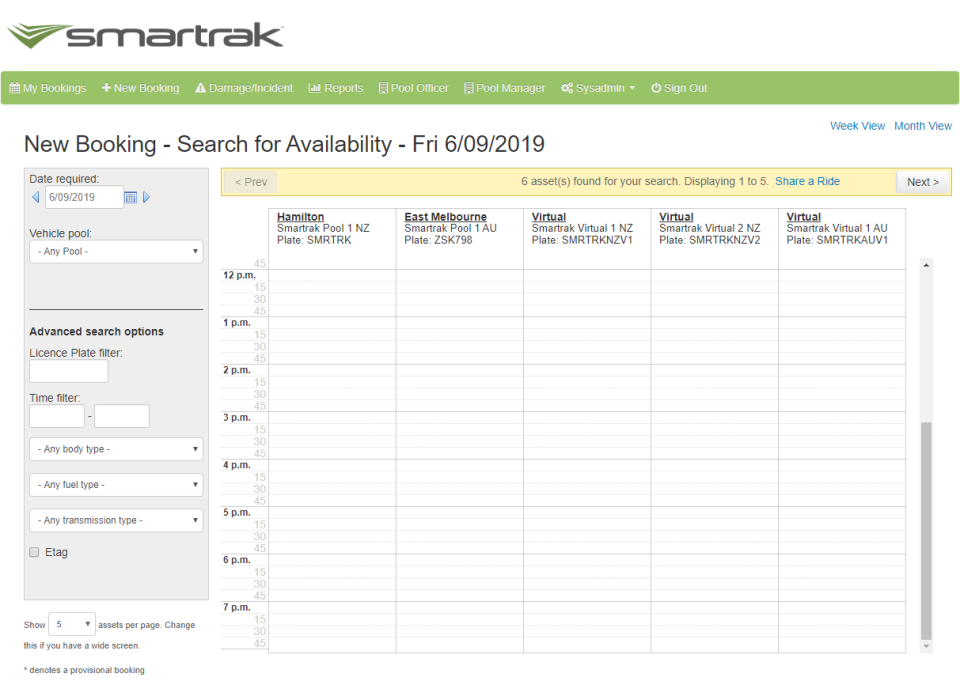
Task: Click the Smartrak logo
Action: 145,36
